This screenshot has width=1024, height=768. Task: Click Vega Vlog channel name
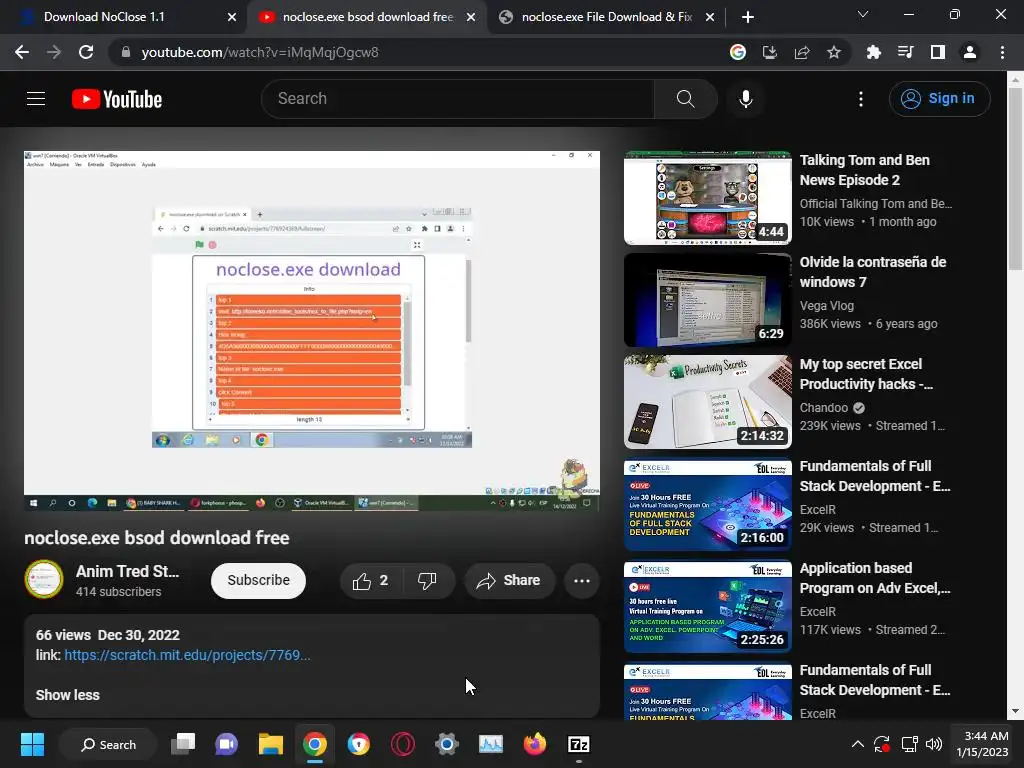(x=826, y=306)
